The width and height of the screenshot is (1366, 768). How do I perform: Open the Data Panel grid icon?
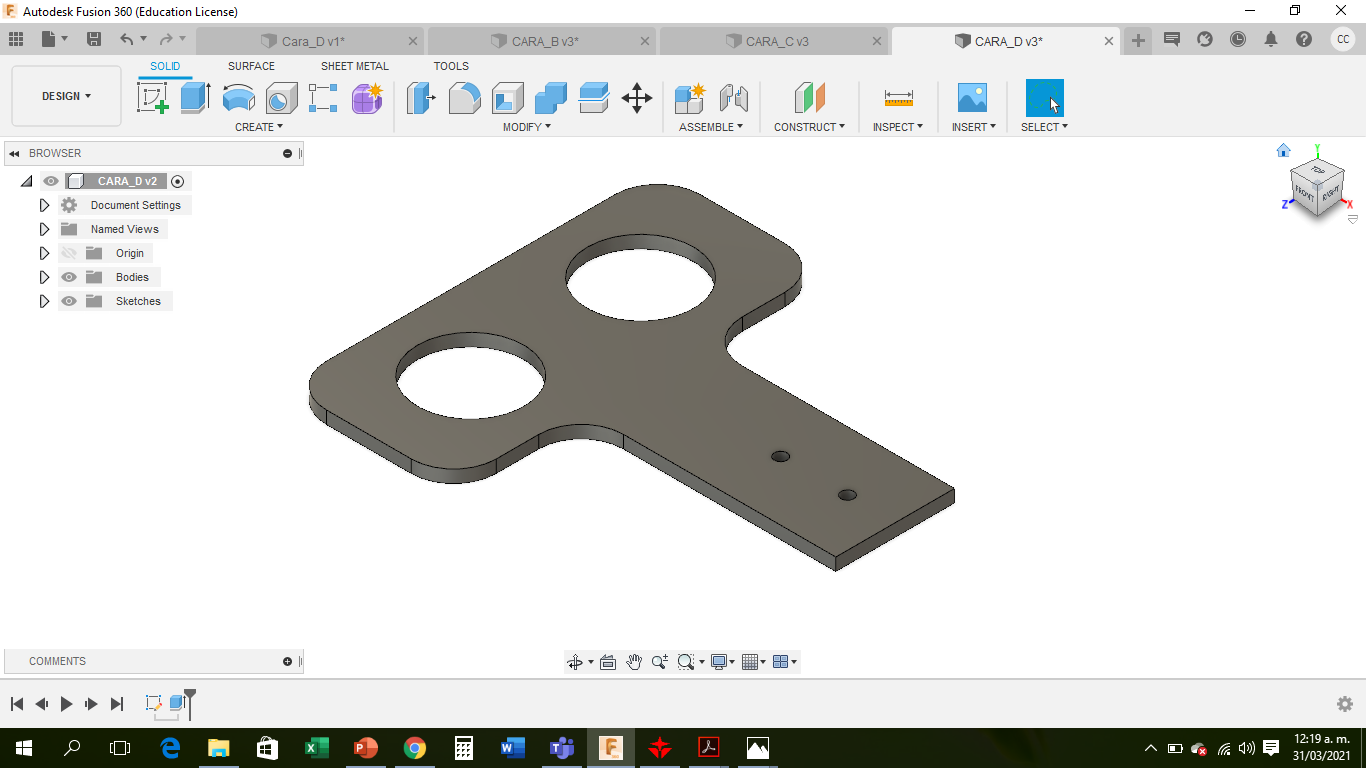point(16,39)
